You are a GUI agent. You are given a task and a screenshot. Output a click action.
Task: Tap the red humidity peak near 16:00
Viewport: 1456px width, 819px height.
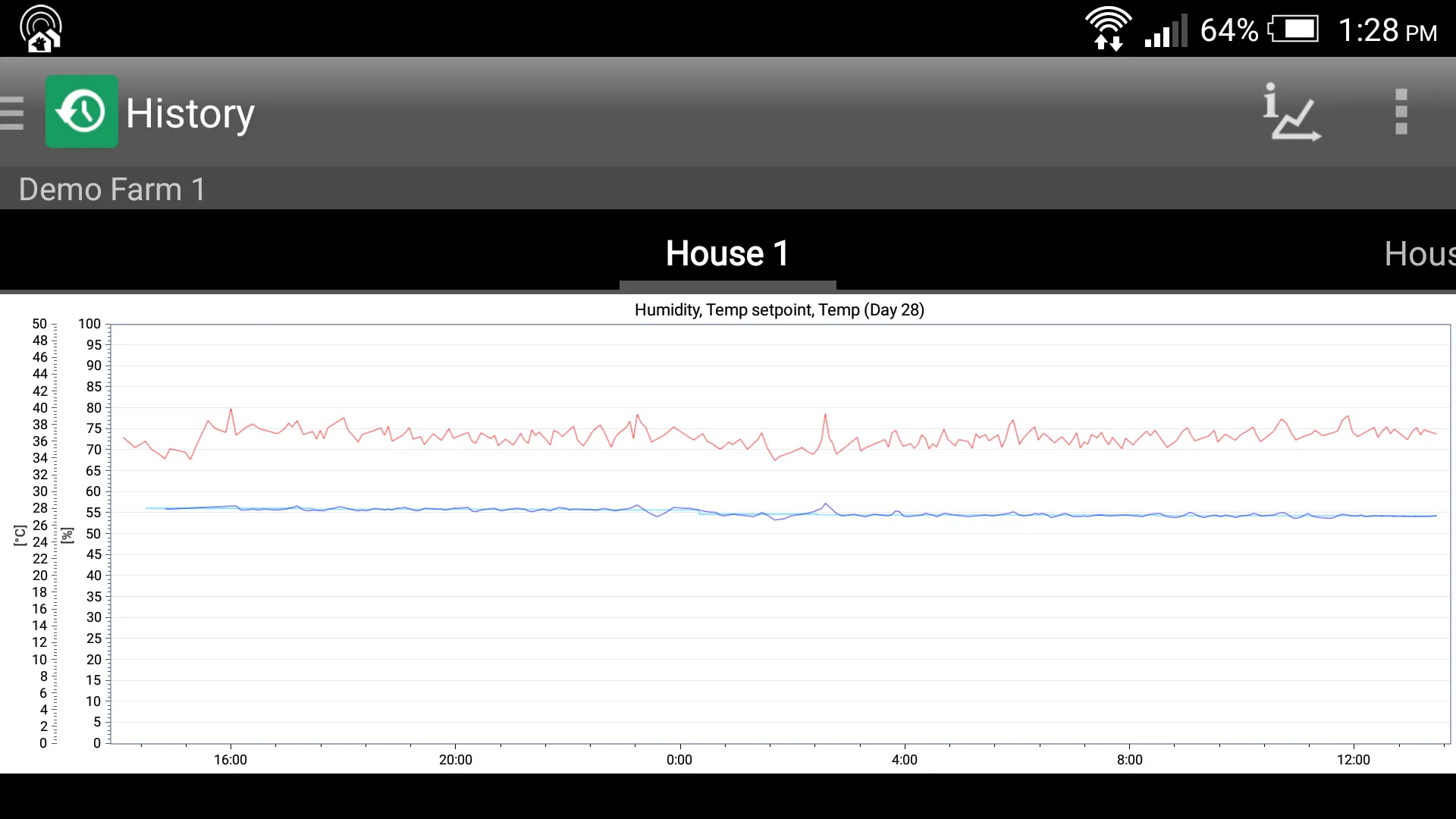(231, 410)
